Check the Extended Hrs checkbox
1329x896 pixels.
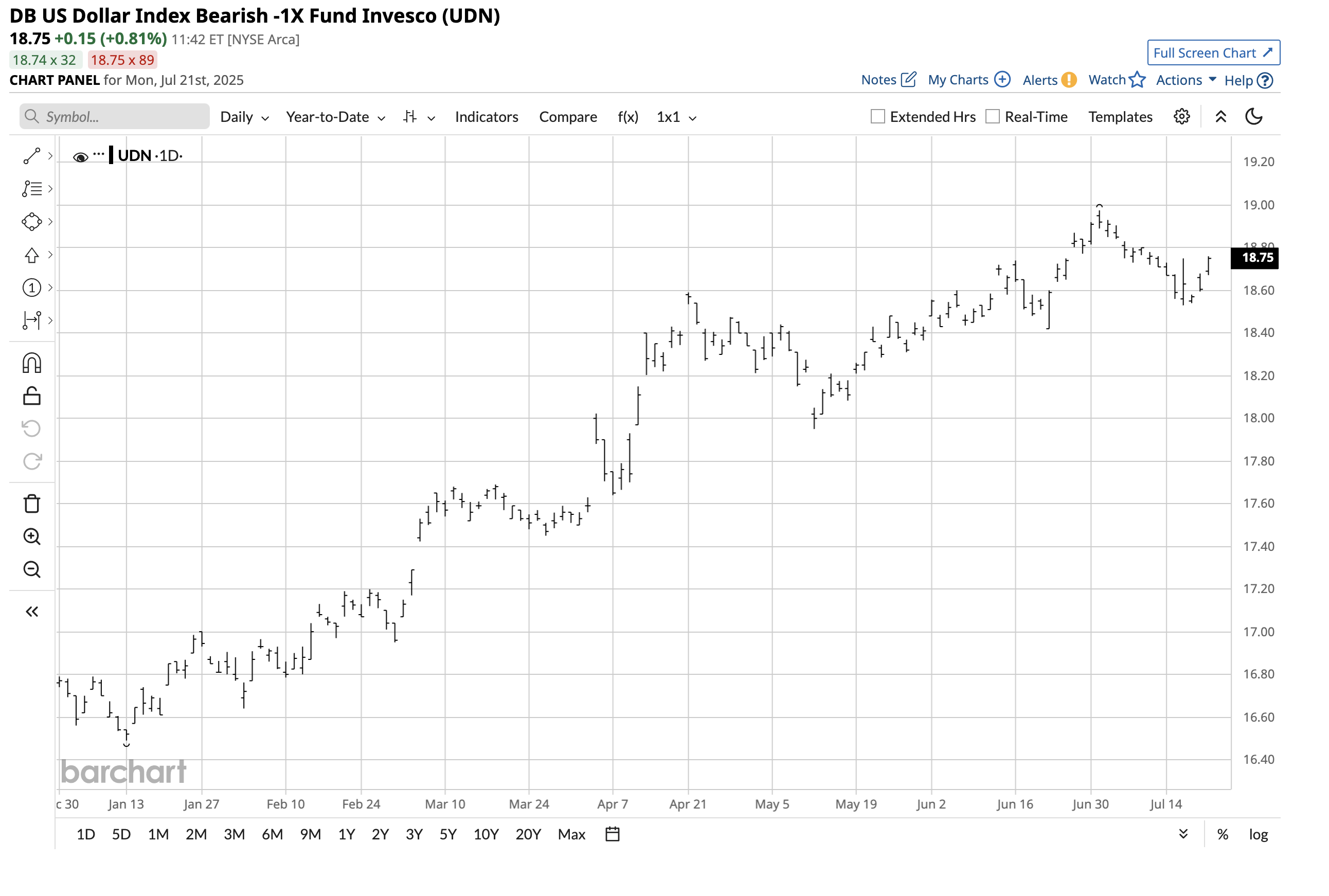[x=877, y=117]
